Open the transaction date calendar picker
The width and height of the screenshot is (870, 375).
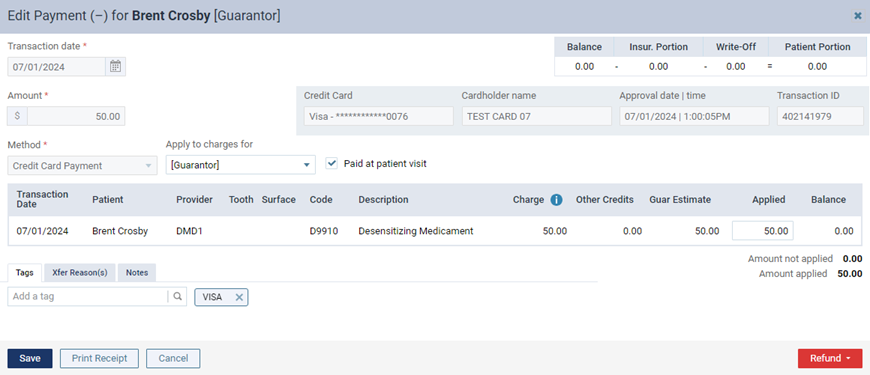pos(115,67)
